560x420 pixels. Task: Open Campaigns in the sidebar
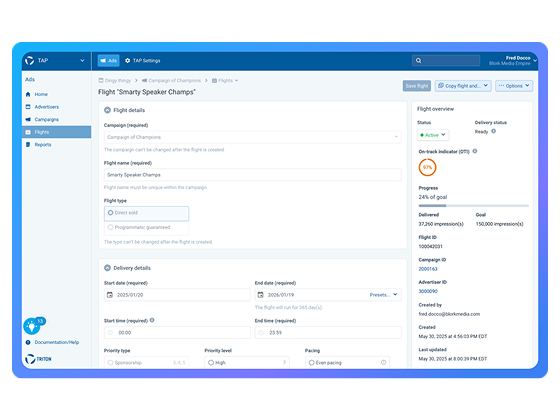coord(46,119)
